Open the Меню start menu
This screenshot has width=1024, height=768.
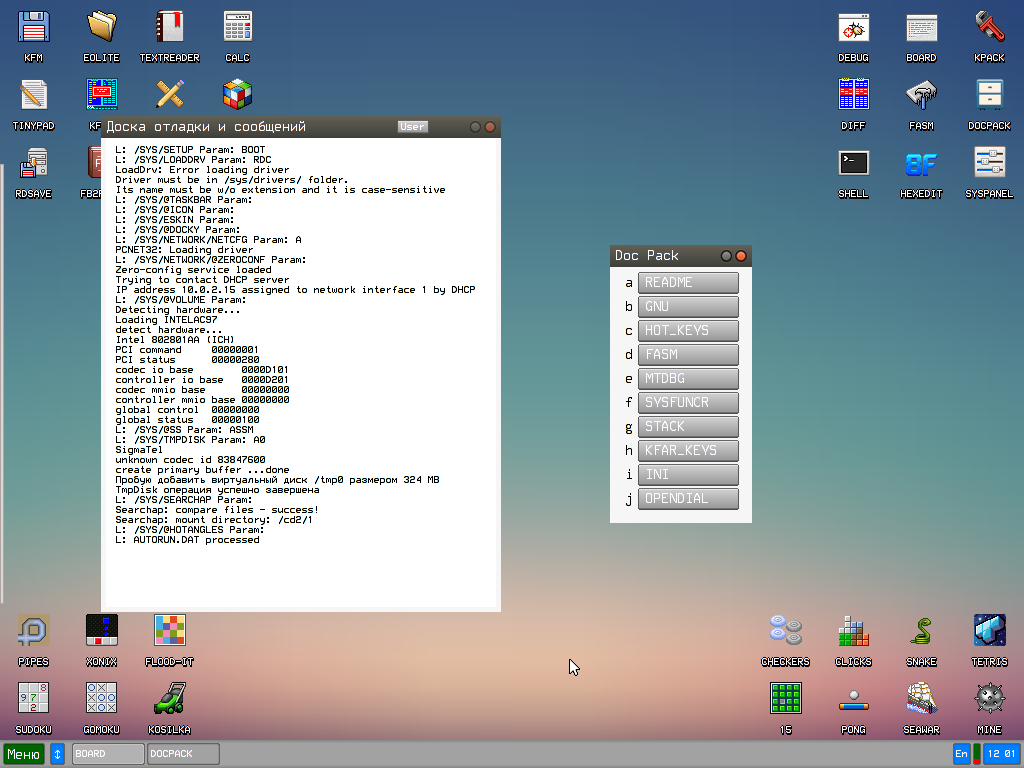[x=22, y=753]
